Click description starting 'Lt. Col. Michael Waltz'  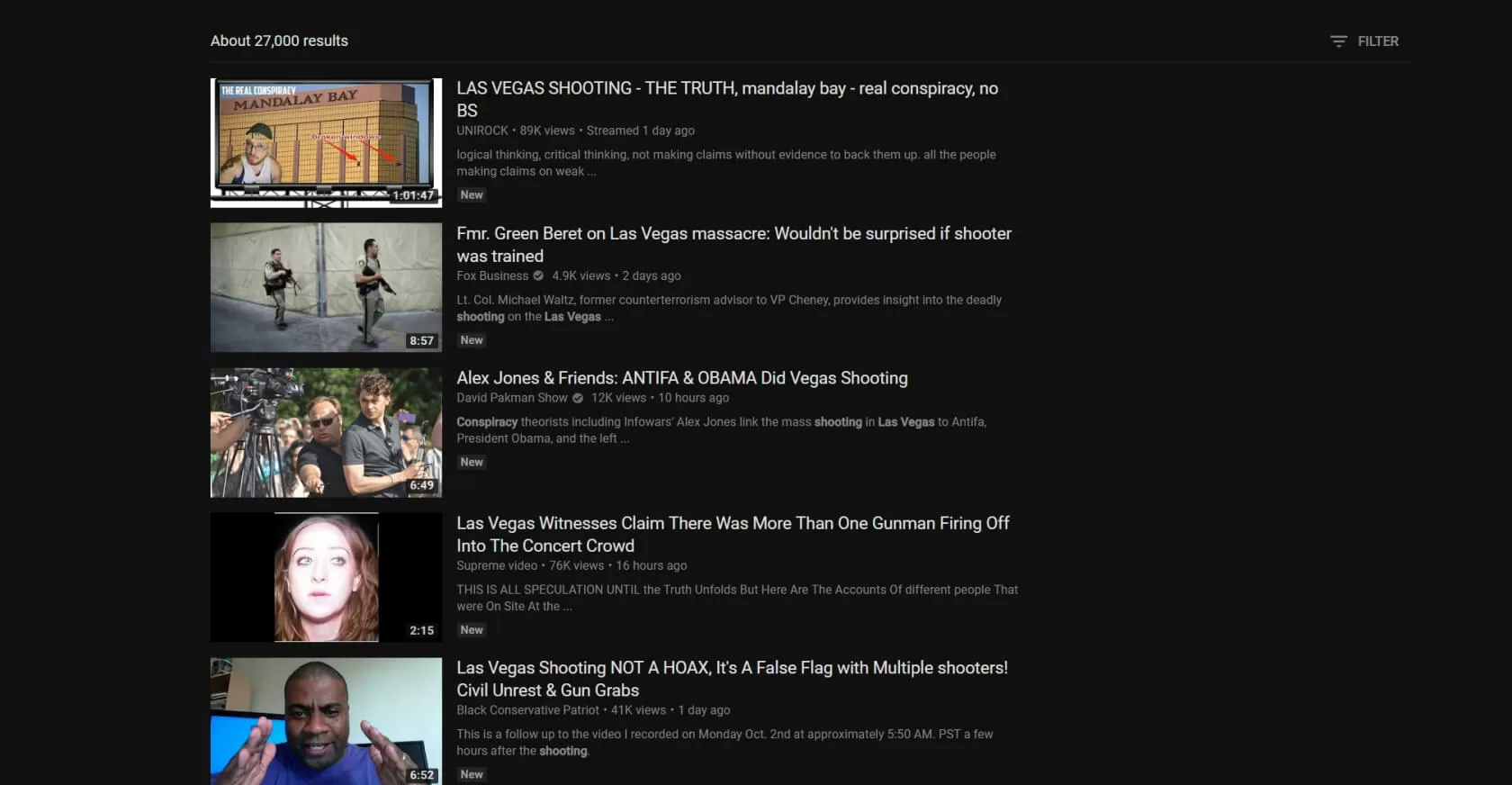[x=729, y=308]
